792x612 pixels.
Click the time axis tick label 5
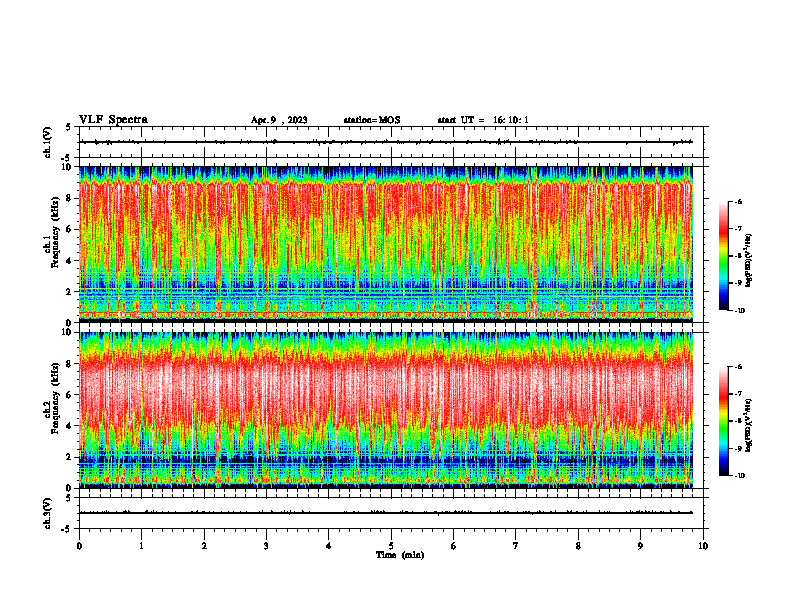tap(391, 546)
